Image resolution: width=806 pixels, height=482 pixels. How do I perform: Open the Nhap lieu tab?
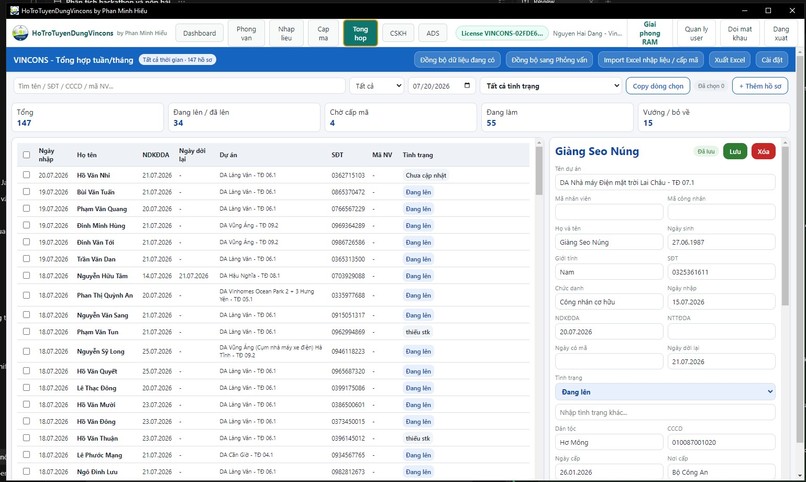click(x=286, y=33)
